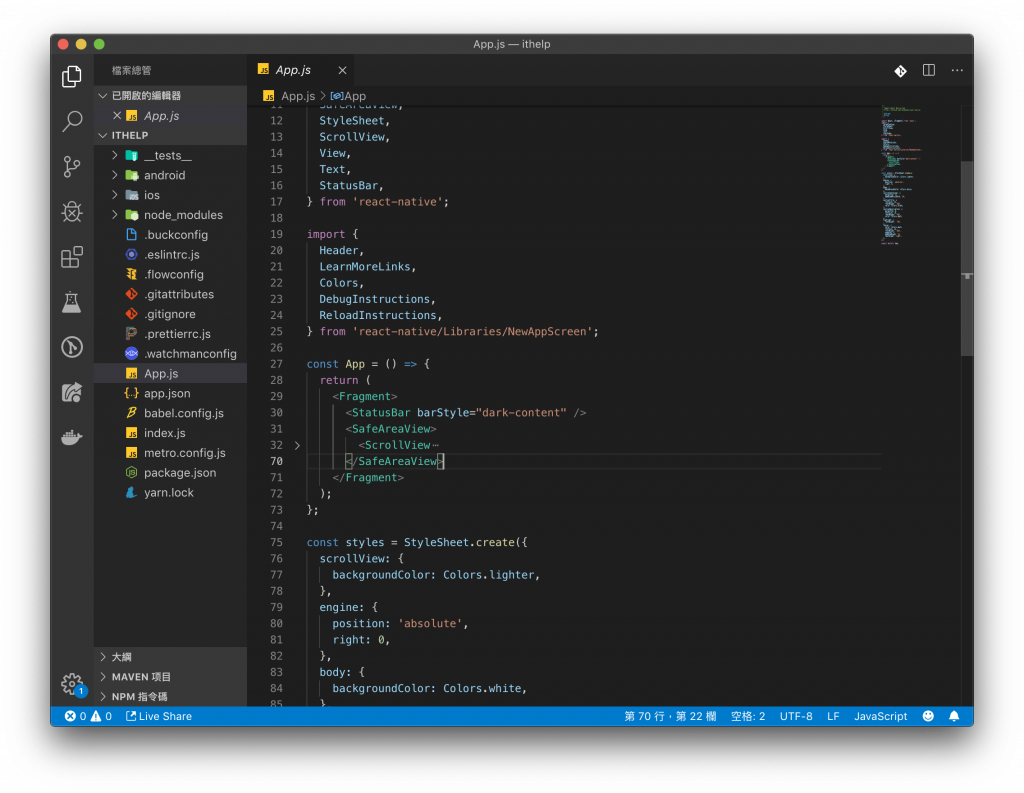The image size is (1024, 793).
Task: Open the Source Control view
Action: (x=72, y=167)
